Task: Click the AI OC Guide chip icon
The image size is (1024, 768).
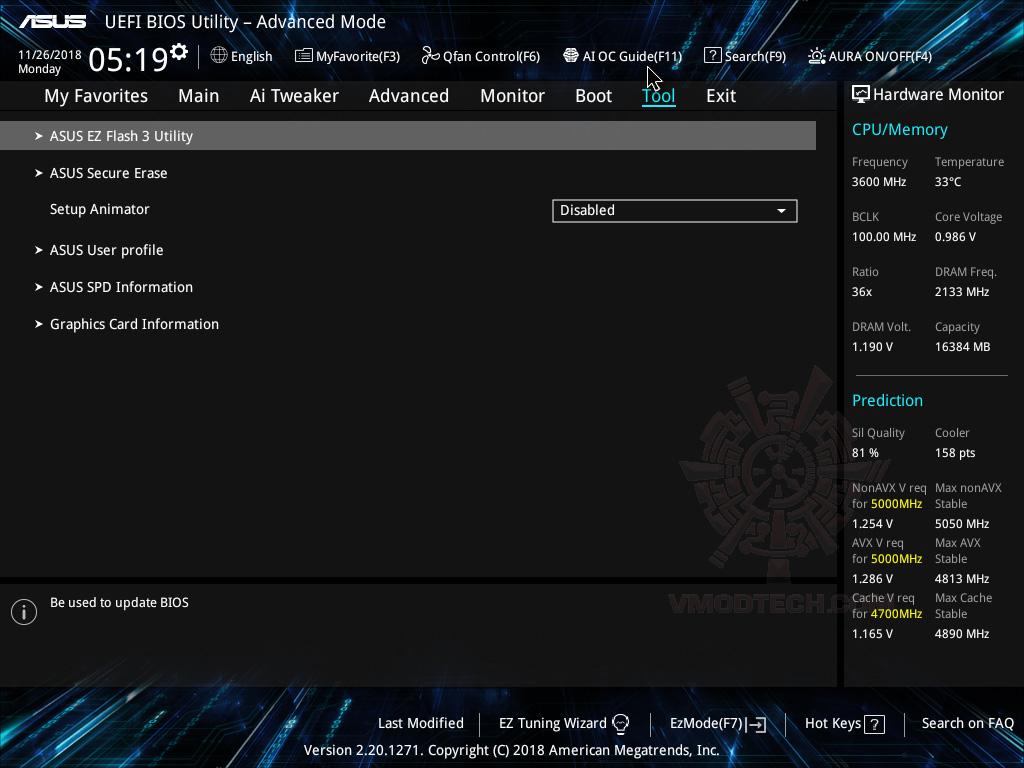Action: tap(571, 56)
